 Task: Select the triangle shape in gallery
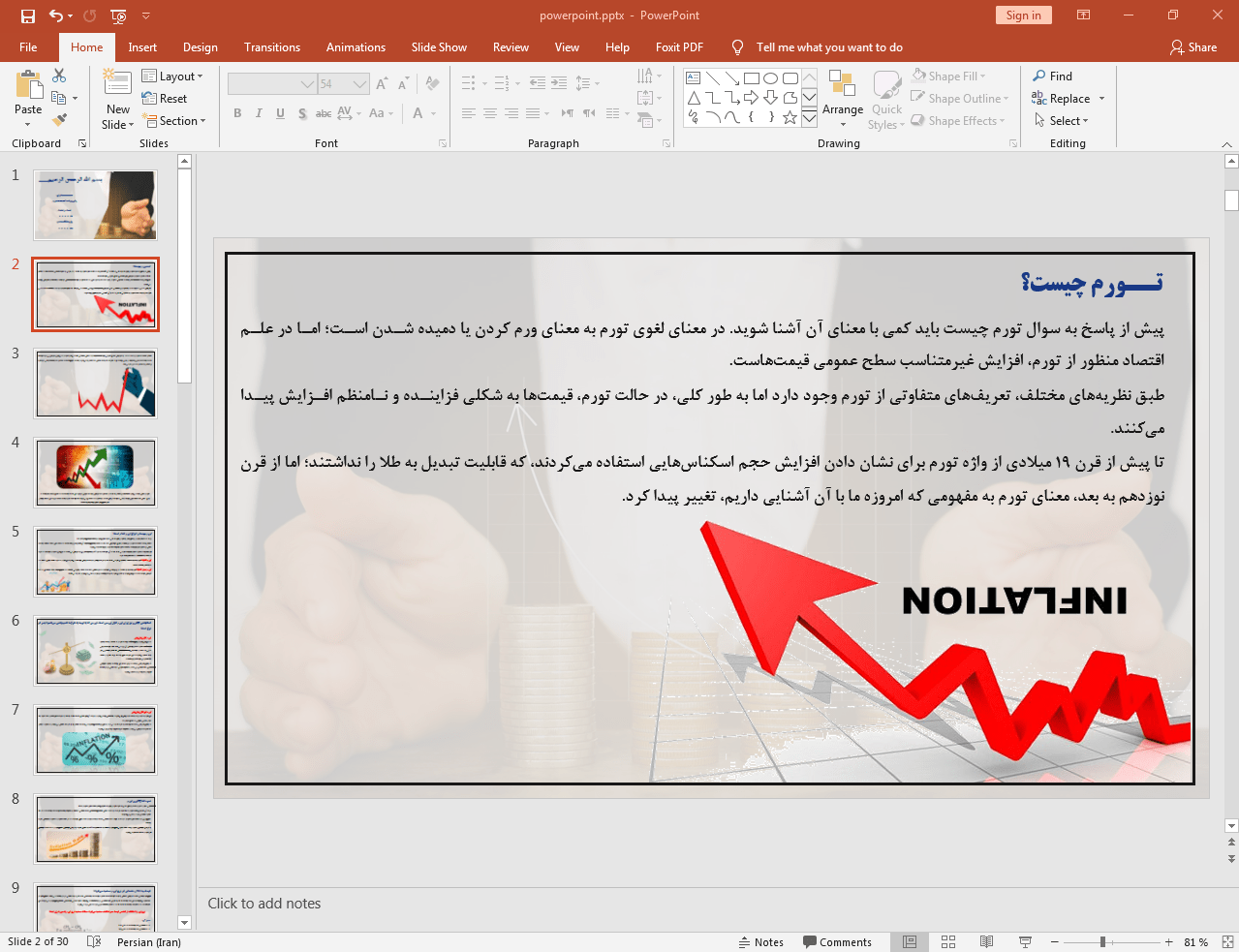(x=694, y=98)
